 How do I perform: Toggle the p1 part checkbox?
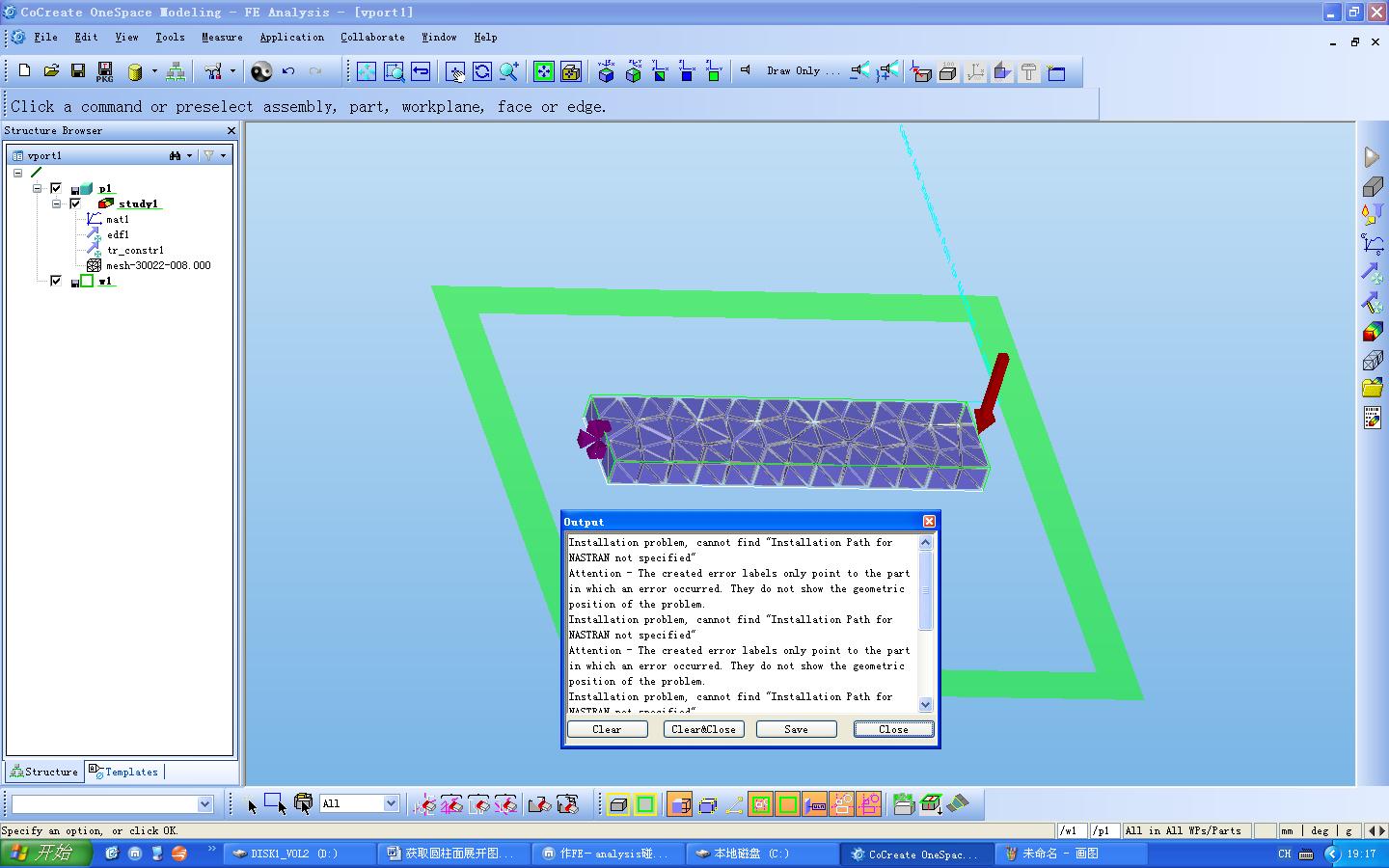56,188
